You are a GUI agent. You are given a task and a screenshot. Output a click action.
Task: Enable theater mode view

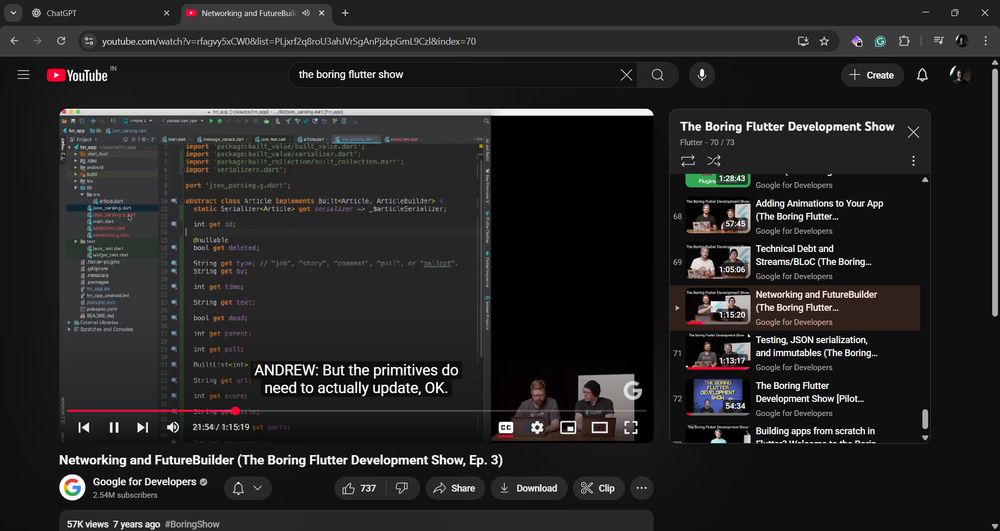pyautogui.click(x=599, y=427)
